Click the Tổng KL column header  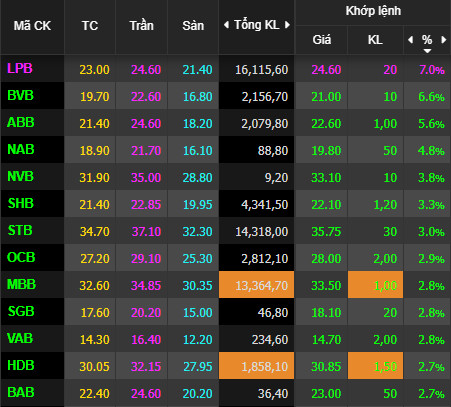tap(257, 25)
